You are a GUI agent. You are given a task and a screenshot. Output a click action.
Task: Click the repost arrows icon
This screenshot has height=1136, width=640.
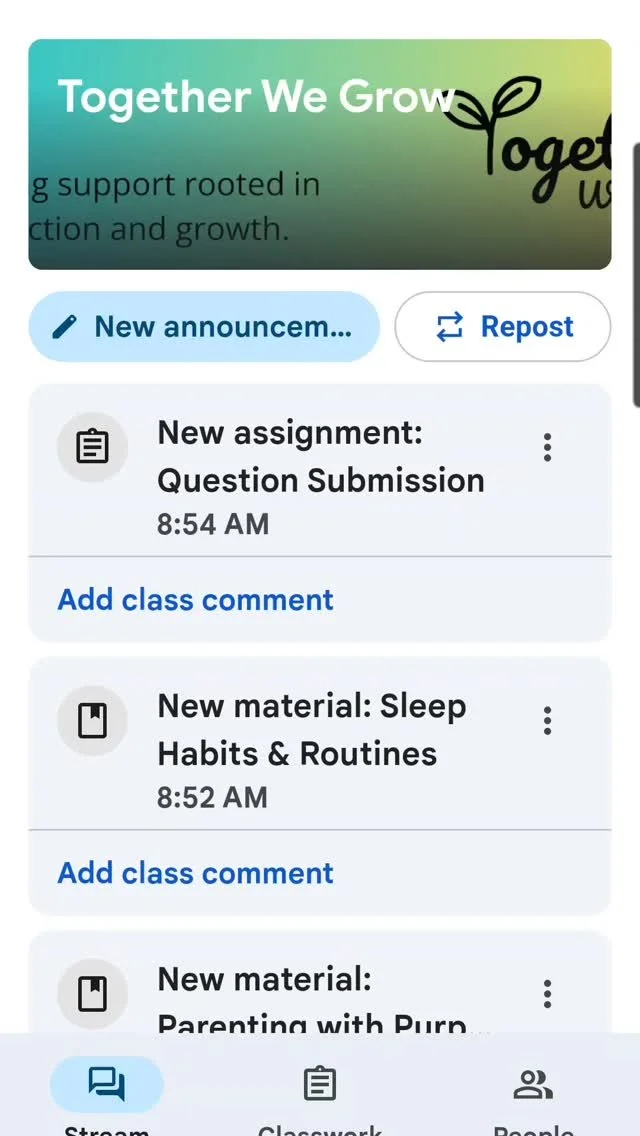[450, 327]
